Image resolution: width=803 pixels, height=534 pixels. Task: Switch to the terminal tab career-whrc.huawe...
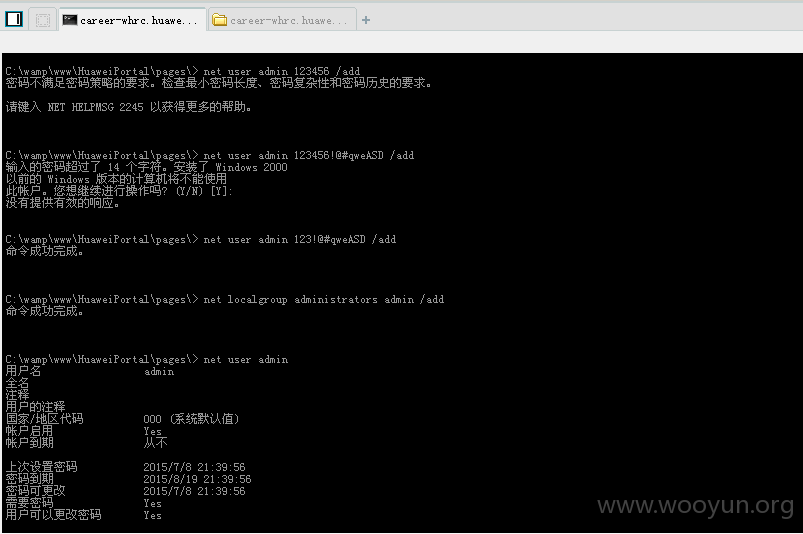tap(132, 20)
